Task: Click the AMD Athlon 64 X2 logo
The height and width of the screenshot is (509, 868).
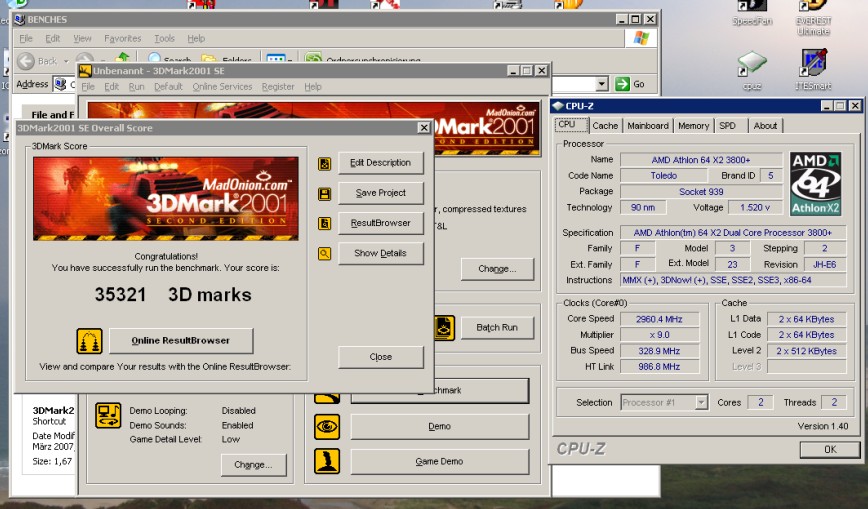Action: pyautogui.click(x=815, y=184)
